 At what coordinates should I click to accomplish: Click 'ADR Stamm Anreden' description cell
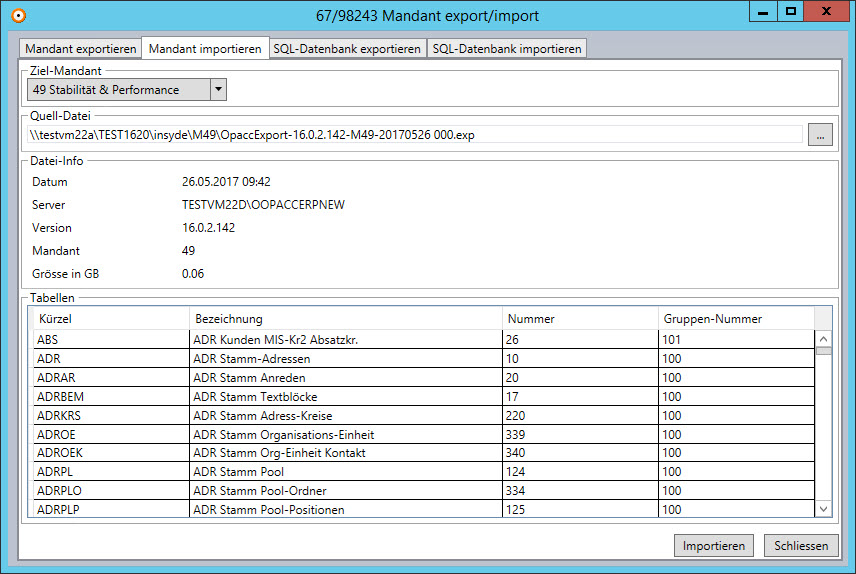(346, 378)
